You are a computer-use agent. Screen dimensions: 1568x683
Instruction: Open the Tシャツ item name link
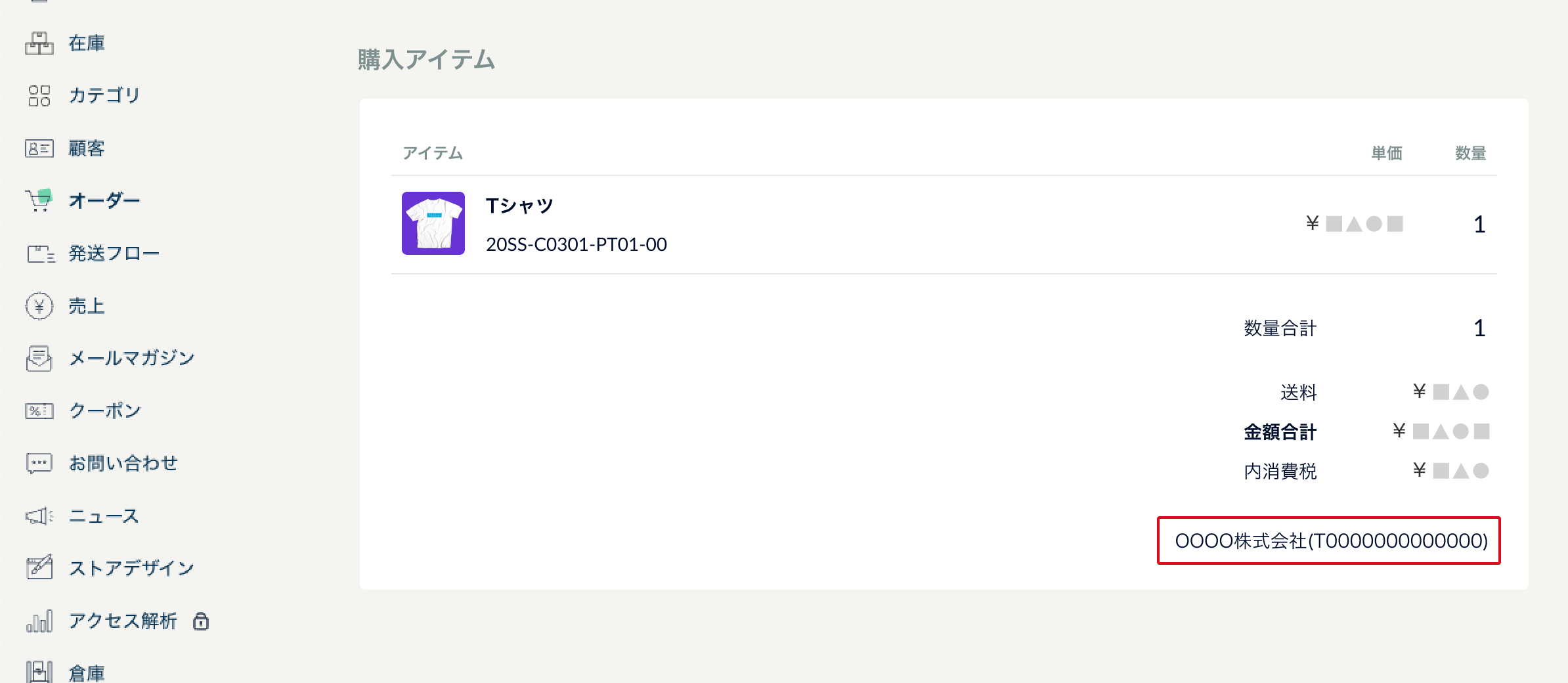[519, 206]
